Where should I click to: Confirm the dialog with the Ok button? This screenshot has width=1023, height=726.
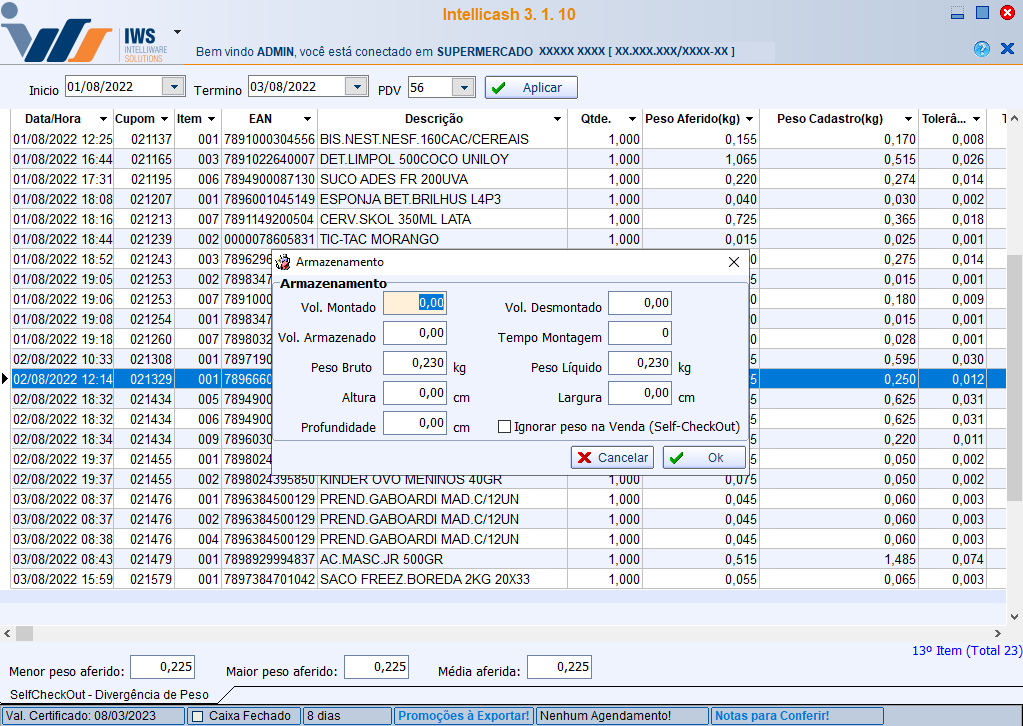pyautogui.click(x=704, y=457)
